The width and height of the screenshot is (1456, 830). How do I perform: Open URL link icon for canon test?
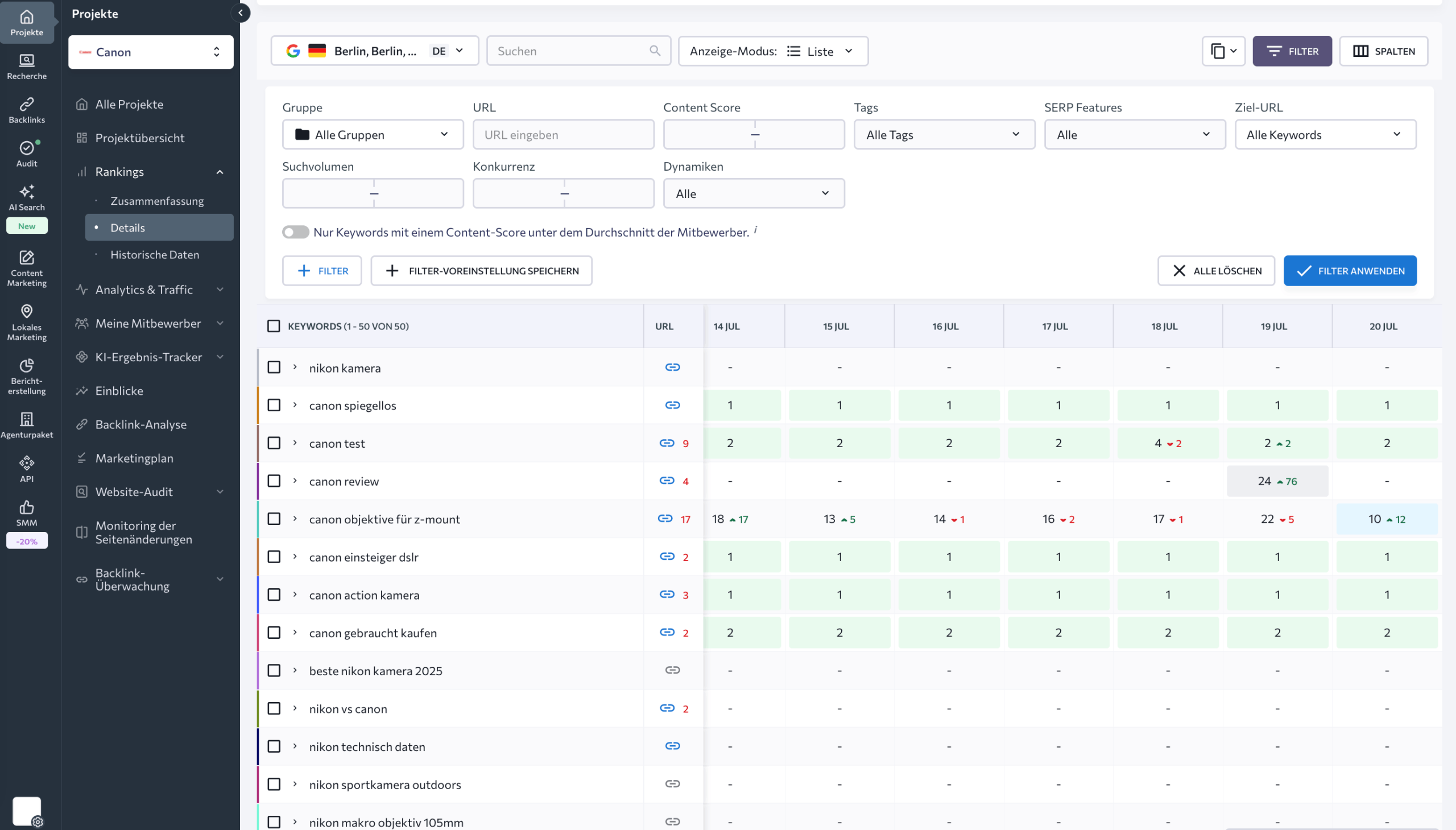[667, 443]
